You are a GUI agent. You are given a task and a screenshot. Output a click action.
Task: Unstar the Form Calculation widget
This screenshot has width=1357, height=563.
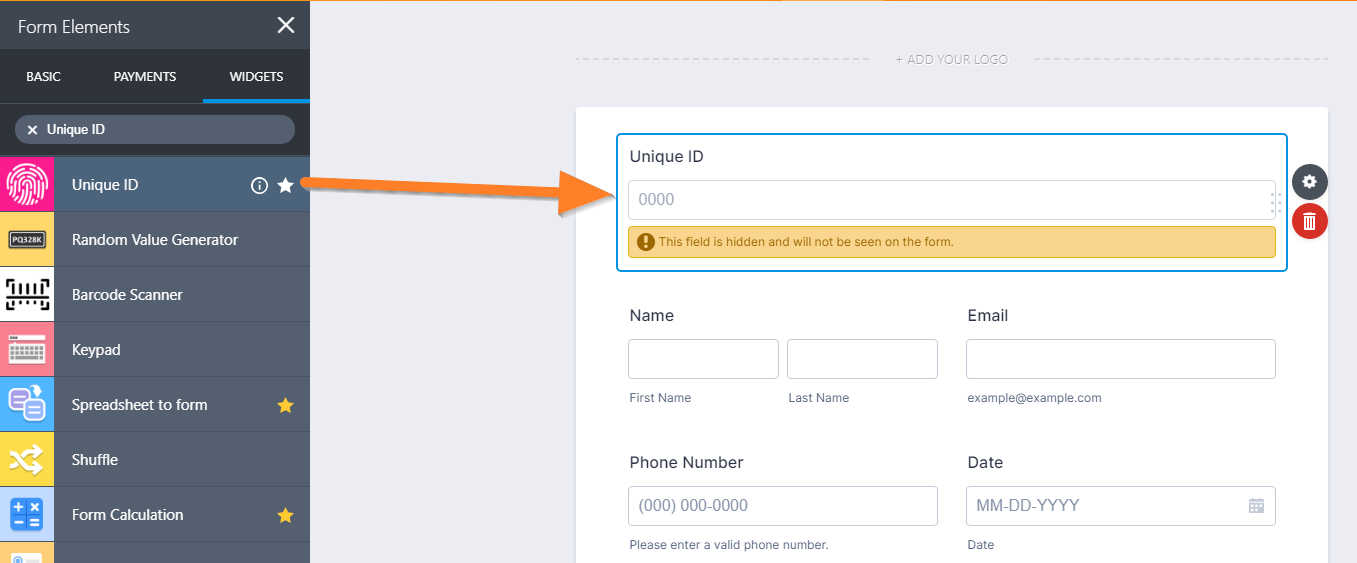(x=285, y=515)
